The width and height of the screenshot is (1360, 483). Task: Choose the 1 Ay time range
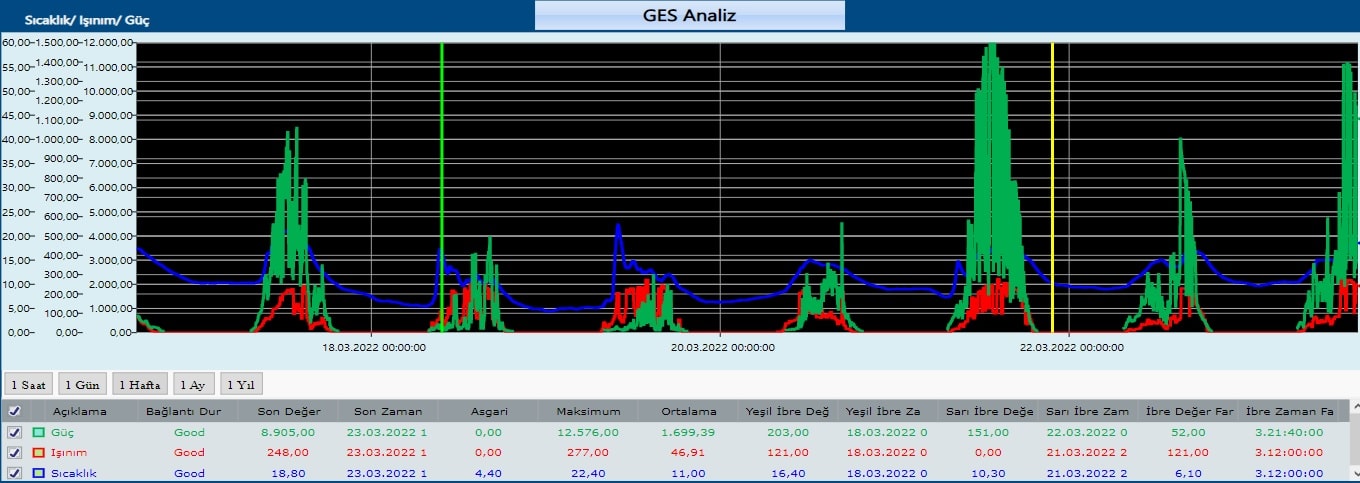click(194, 385)
